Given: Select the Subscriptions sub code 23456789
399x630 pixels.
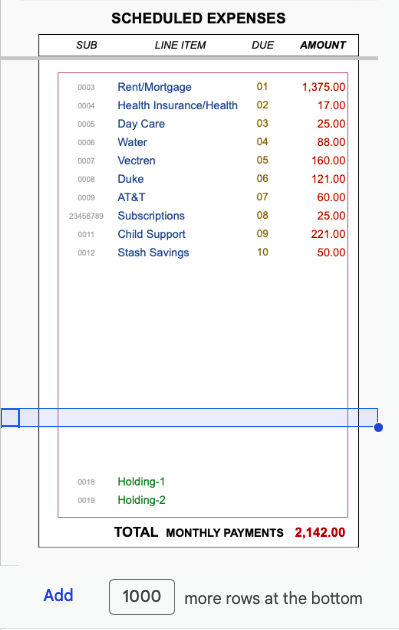Looking at the screenshot, I should (86, 216).
